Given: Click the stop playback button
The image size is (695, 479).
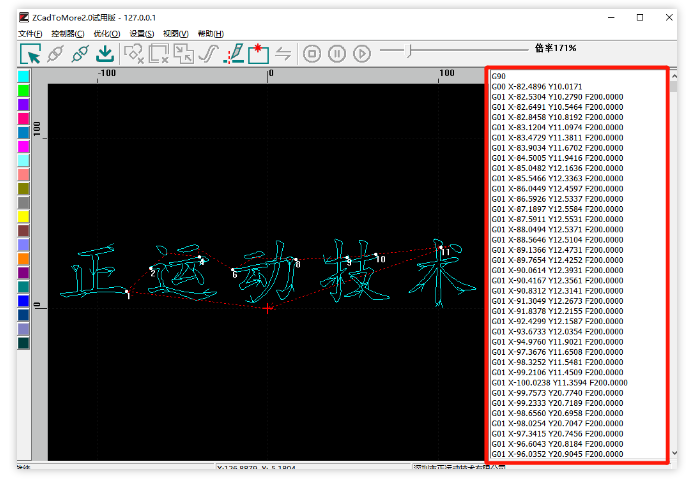Looking at the screenshot, I should coord(312,54).
